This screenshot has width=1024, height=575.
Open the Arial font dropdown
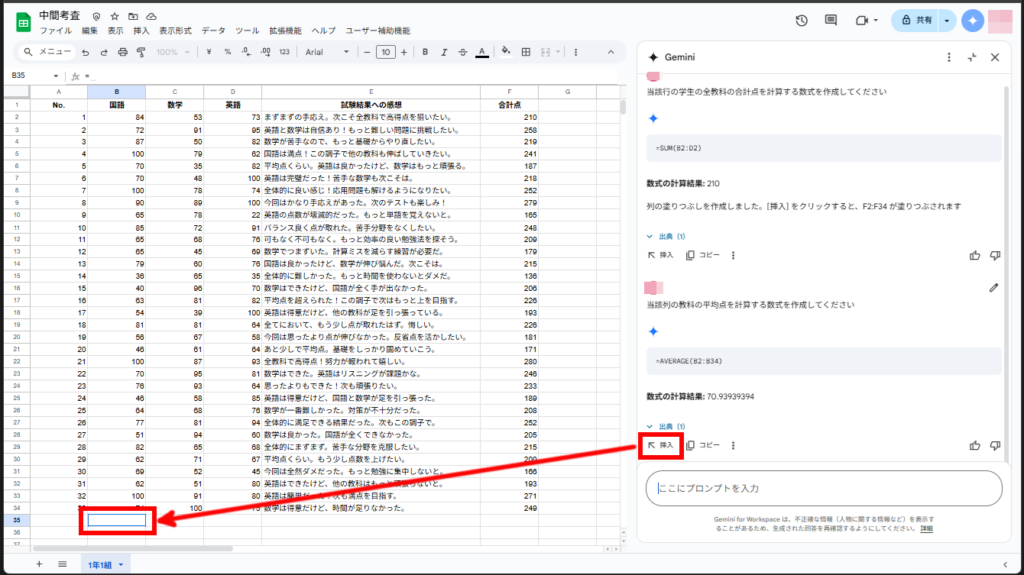click(x=327, y=52)
